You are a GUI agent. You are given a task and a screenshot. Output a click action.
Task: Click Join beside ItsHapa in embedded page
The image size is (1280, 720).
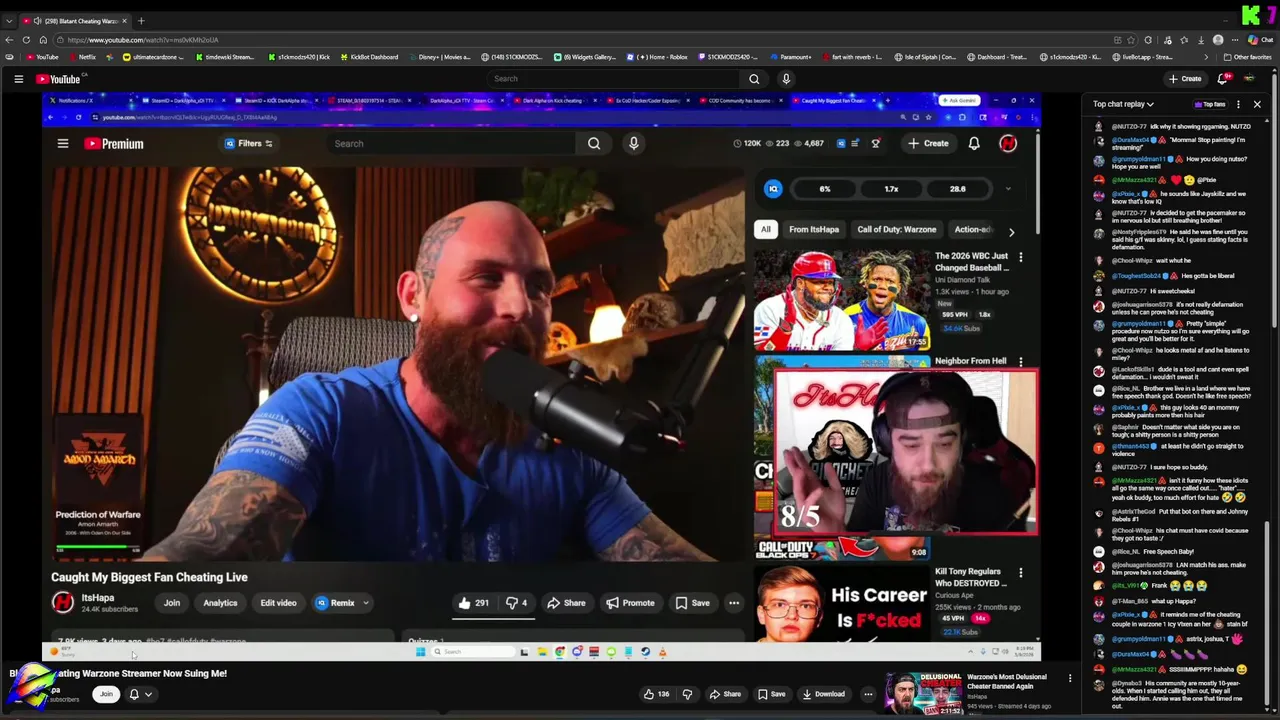coord(172,603)
